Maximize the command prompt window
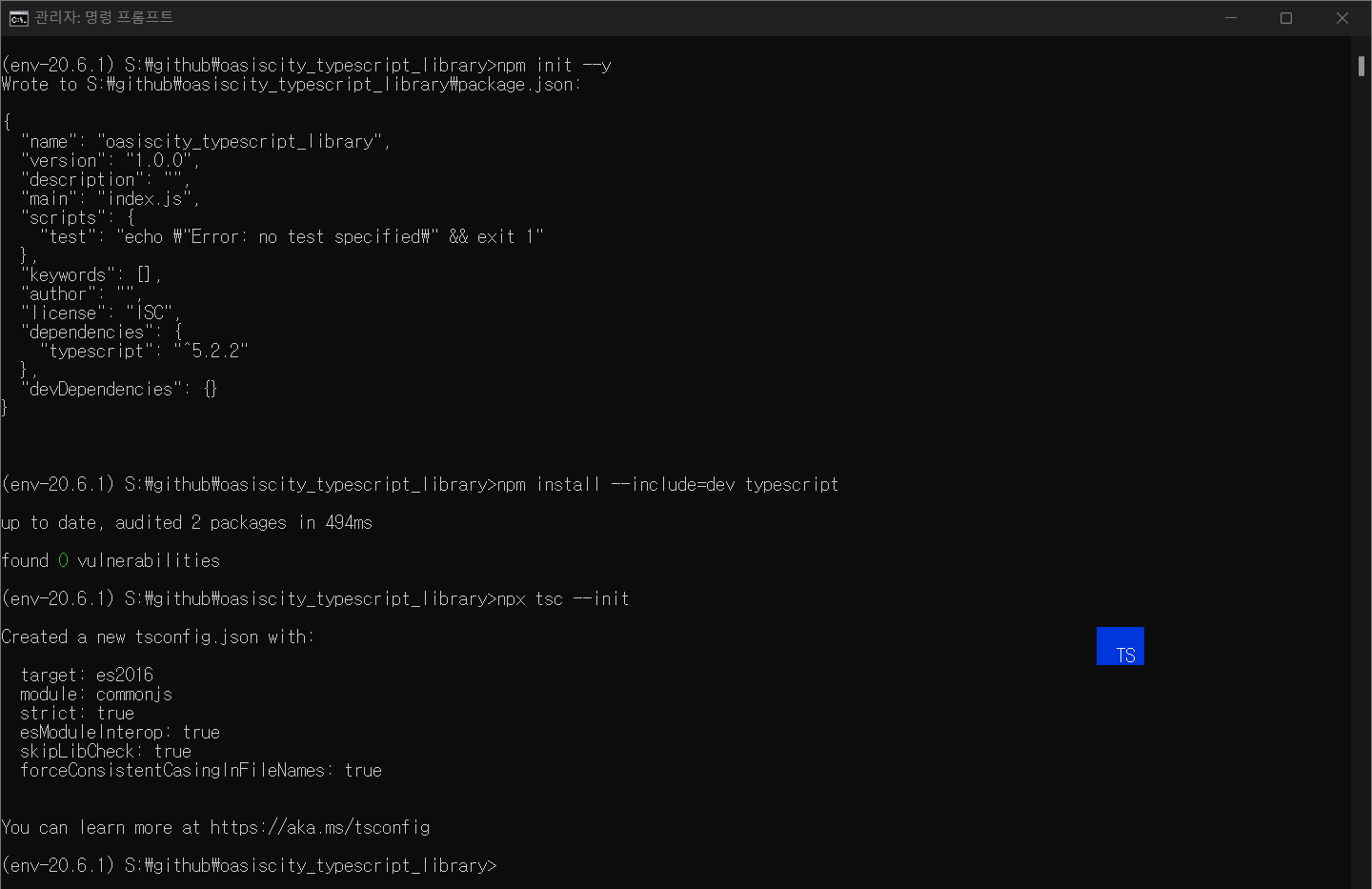 (x=1286, y=18)
